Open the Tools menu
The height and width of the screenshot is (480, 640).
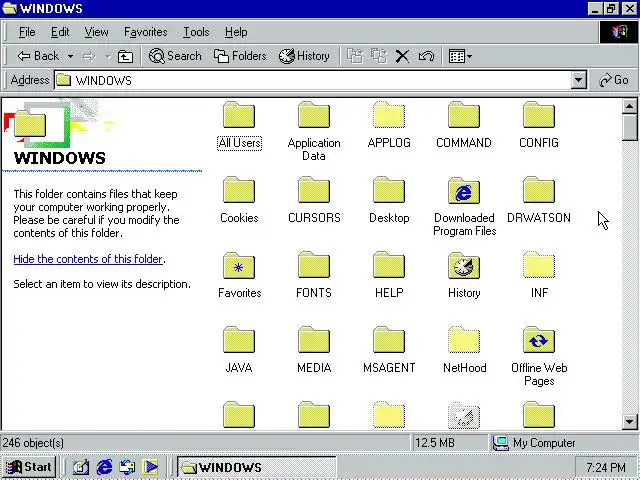(196, 32)
